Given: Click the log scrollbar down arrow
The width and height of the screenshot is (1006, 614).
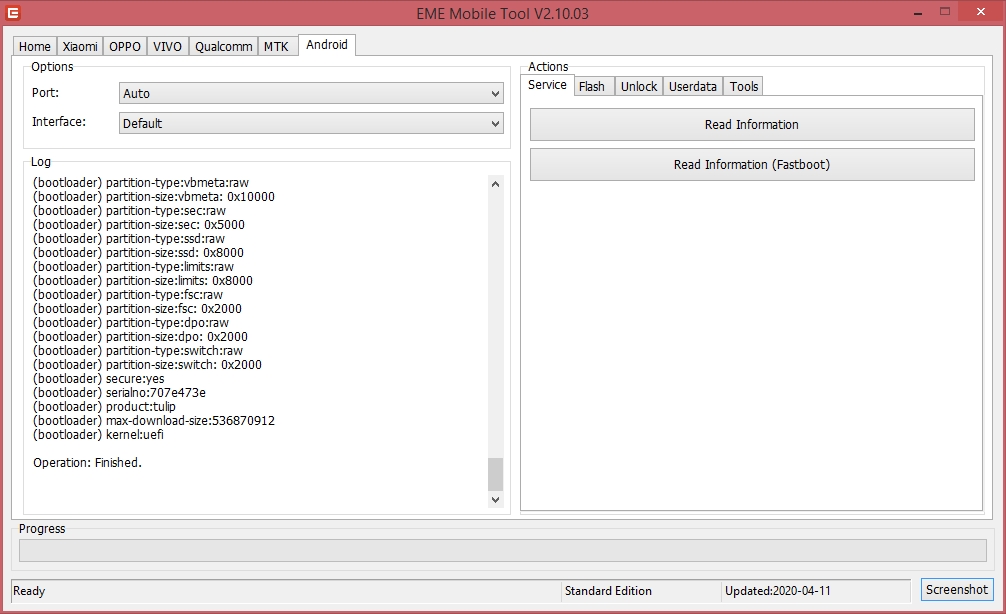Looking at the screenshot, I should (495, 499).
